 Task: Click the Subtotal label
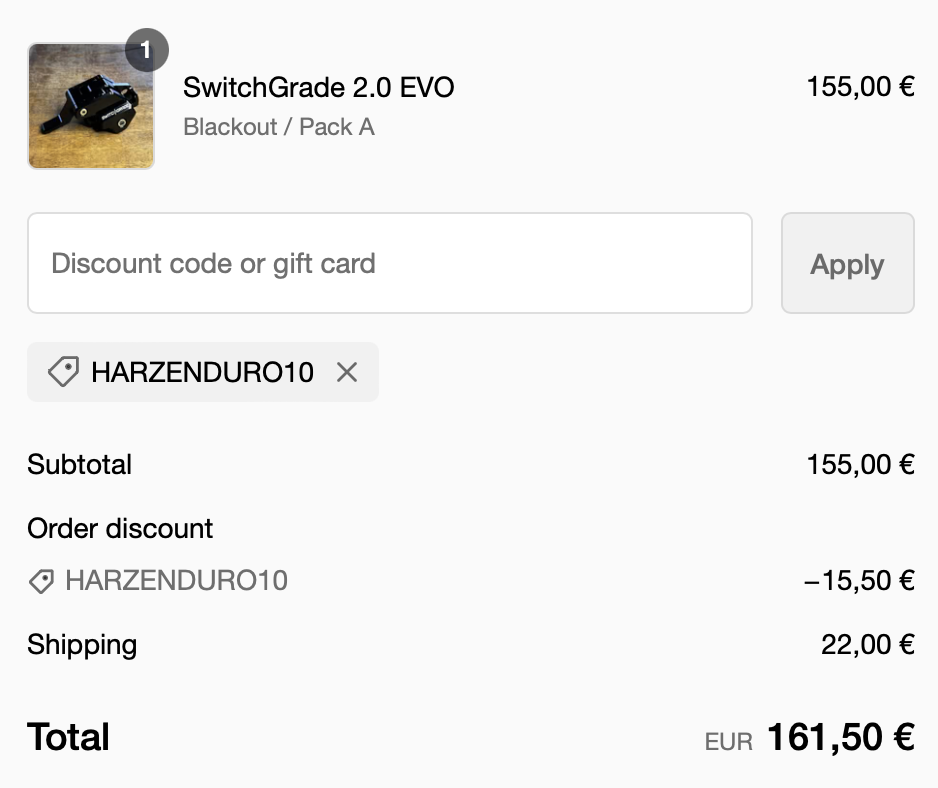[80, 465]
